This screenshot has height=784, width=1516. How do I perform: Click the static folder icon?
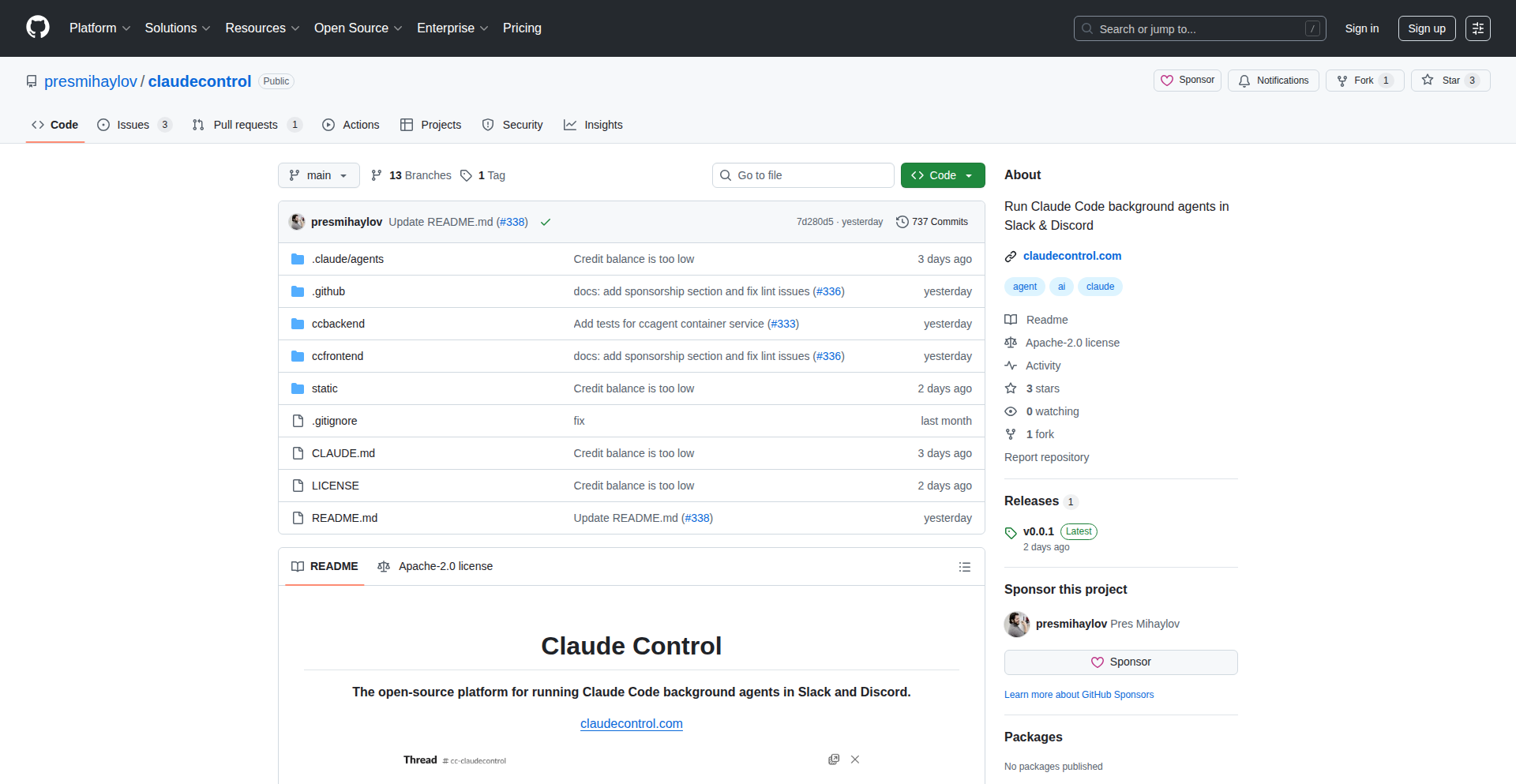[298, 388]
